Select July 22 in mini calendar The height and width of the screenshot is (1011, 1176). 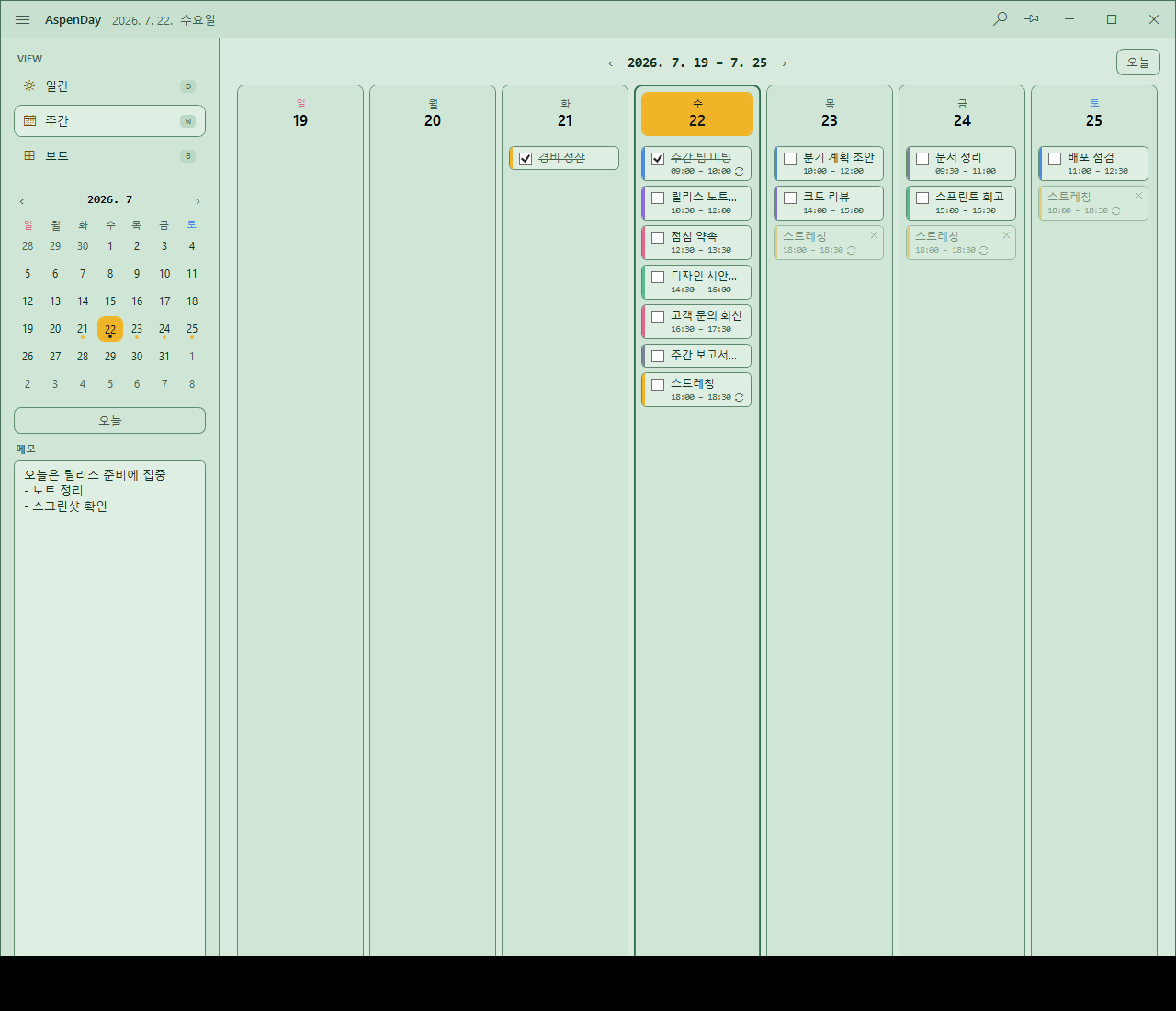click(x=110, y=329)
